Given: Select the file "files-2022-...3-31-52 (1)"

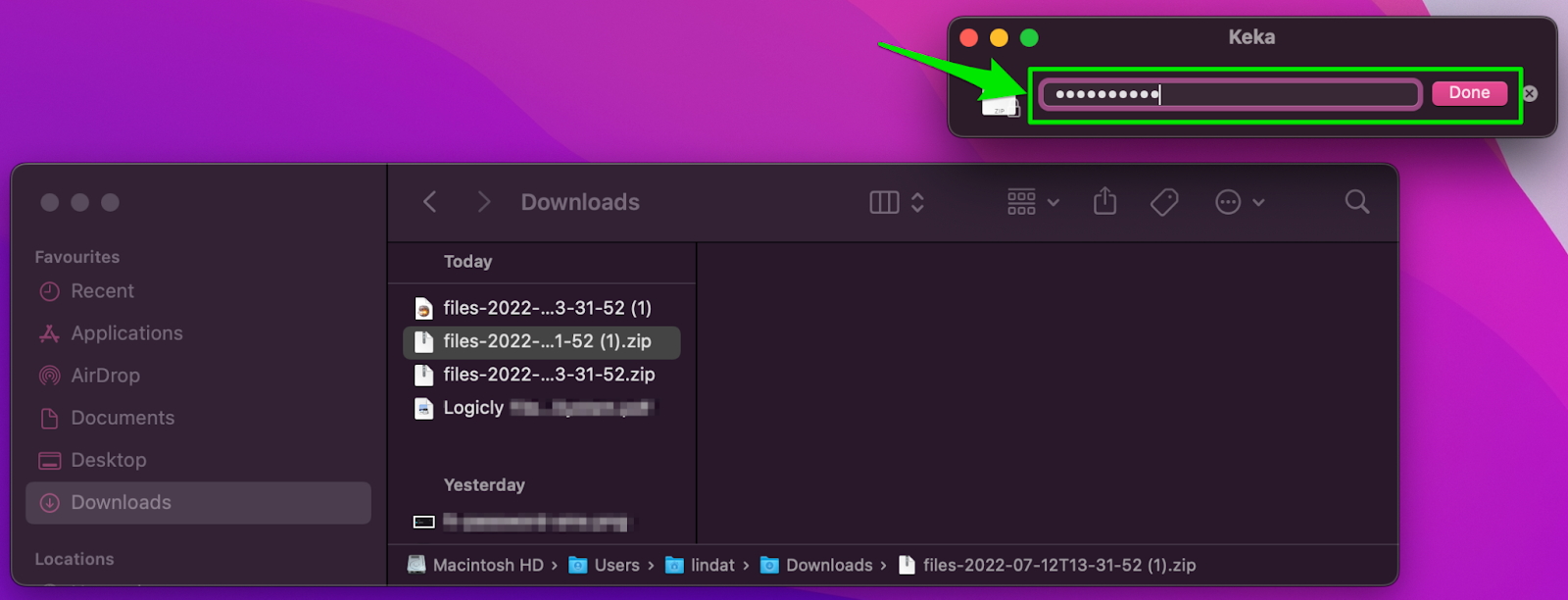Looking at the screenshot, I should tap(542, 308).
